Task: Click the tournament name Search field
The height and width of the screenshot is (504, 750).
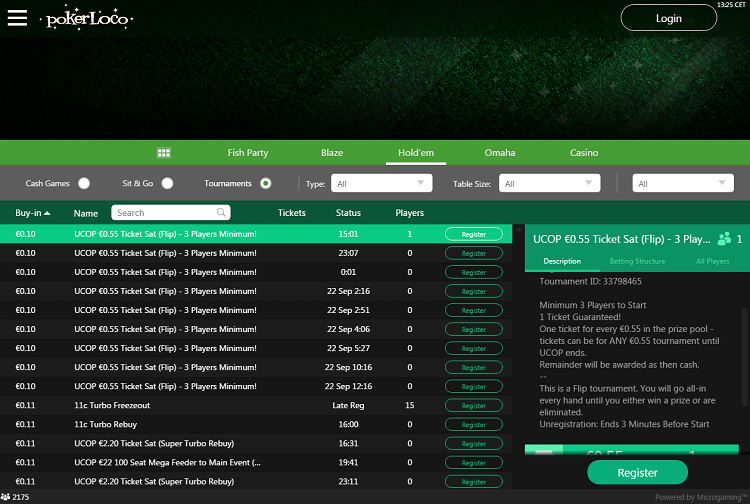Action: pos(164,213)
